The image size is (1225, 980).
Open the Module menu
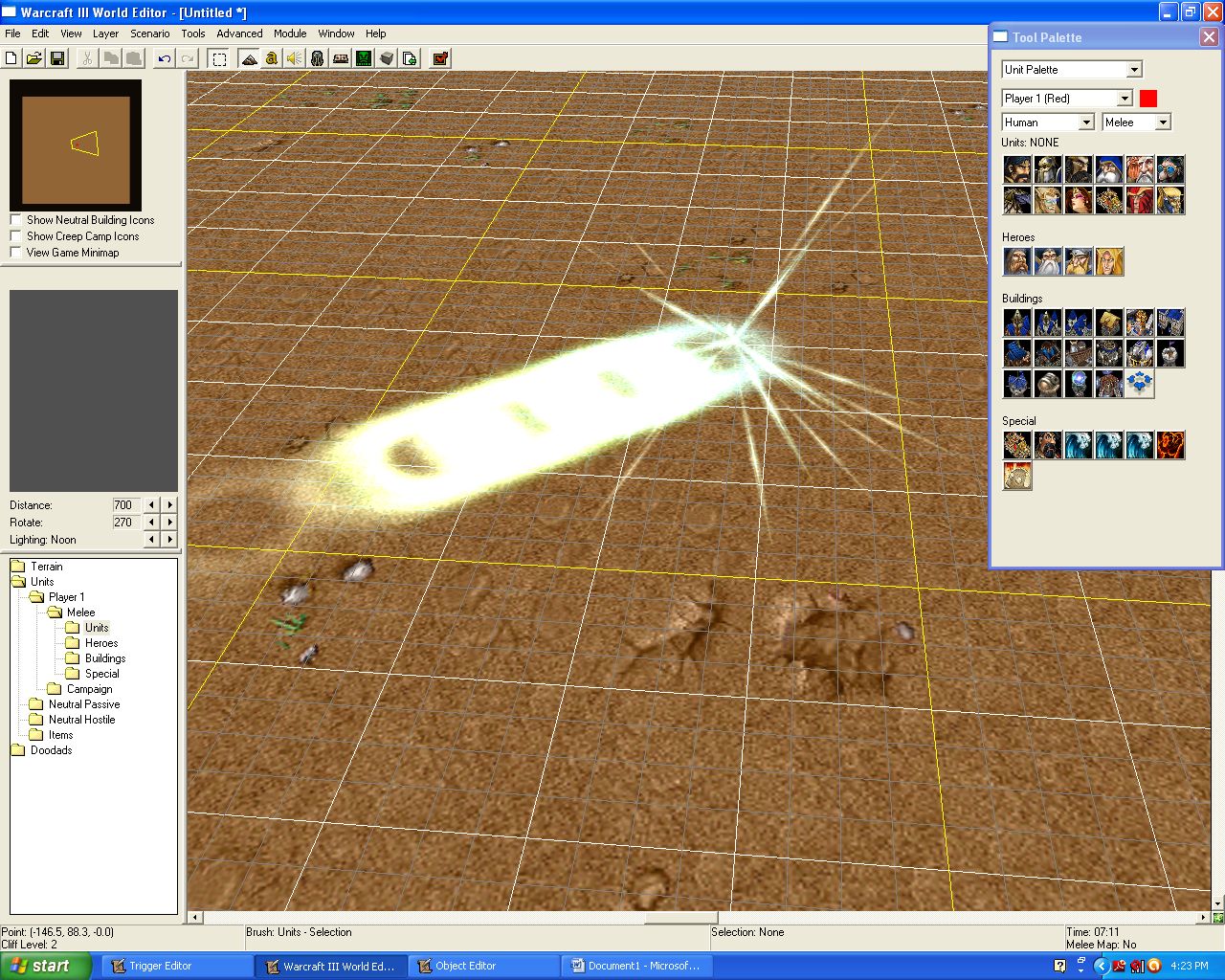tap(290, 33)
